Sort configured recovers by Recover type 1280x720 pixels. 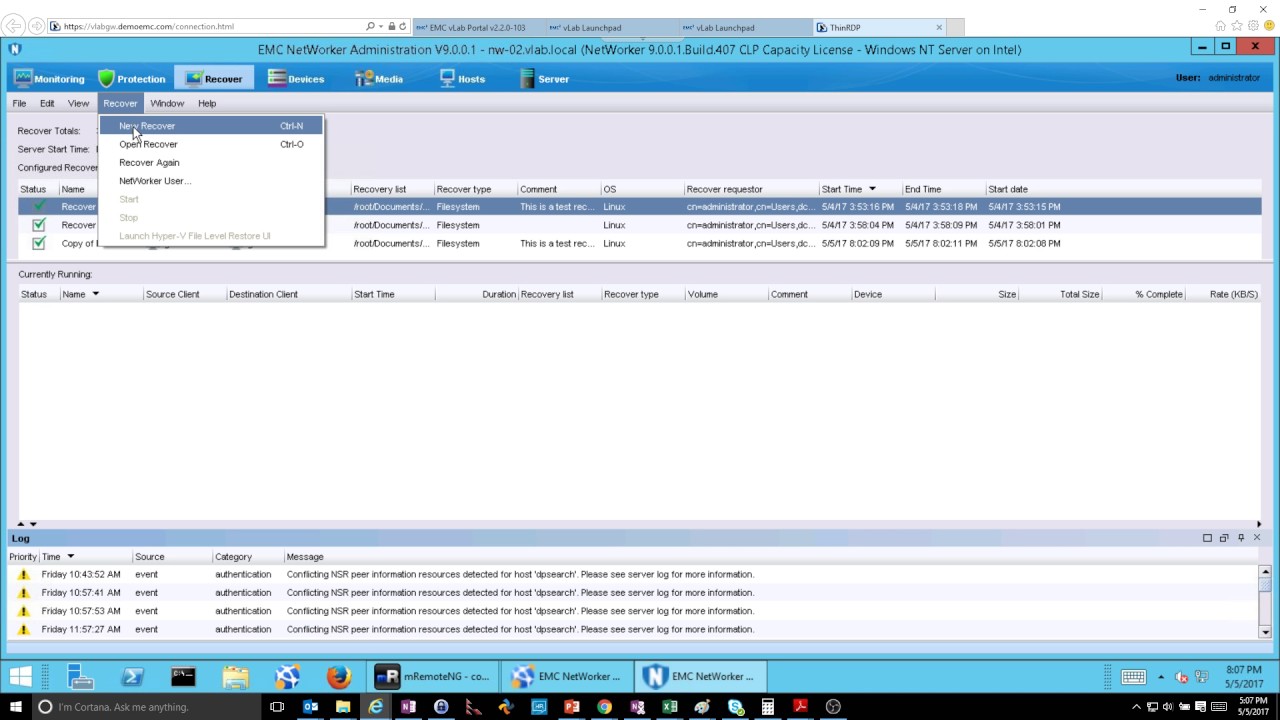(475, 189)
